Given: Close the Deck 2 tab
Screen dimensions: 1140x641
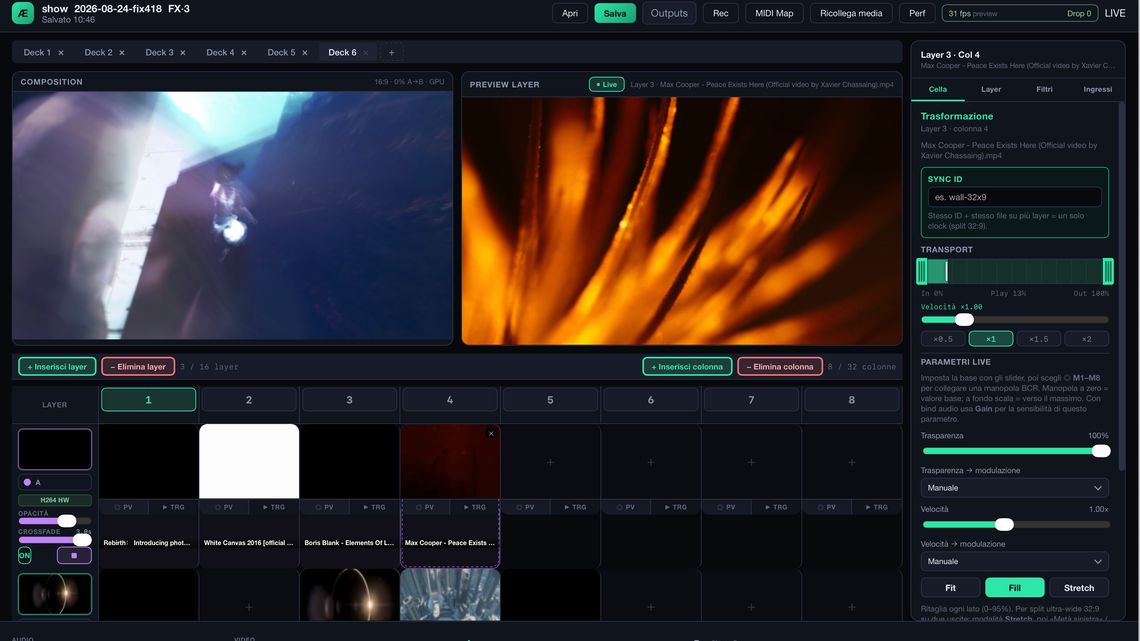Looking at the screenshot, I should [x=122, y=53].
